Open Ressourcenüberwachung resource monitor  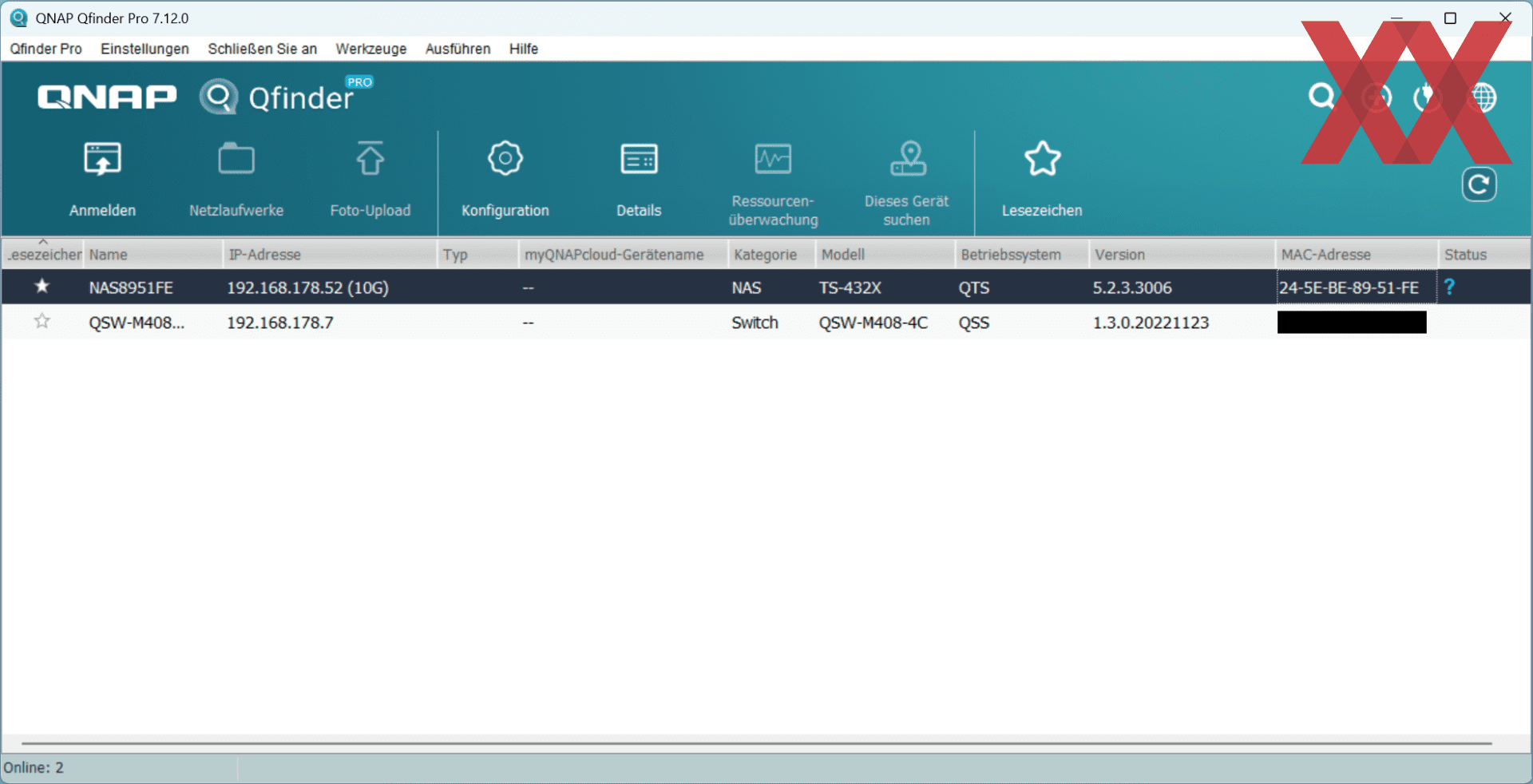click(x=773, y=158)
